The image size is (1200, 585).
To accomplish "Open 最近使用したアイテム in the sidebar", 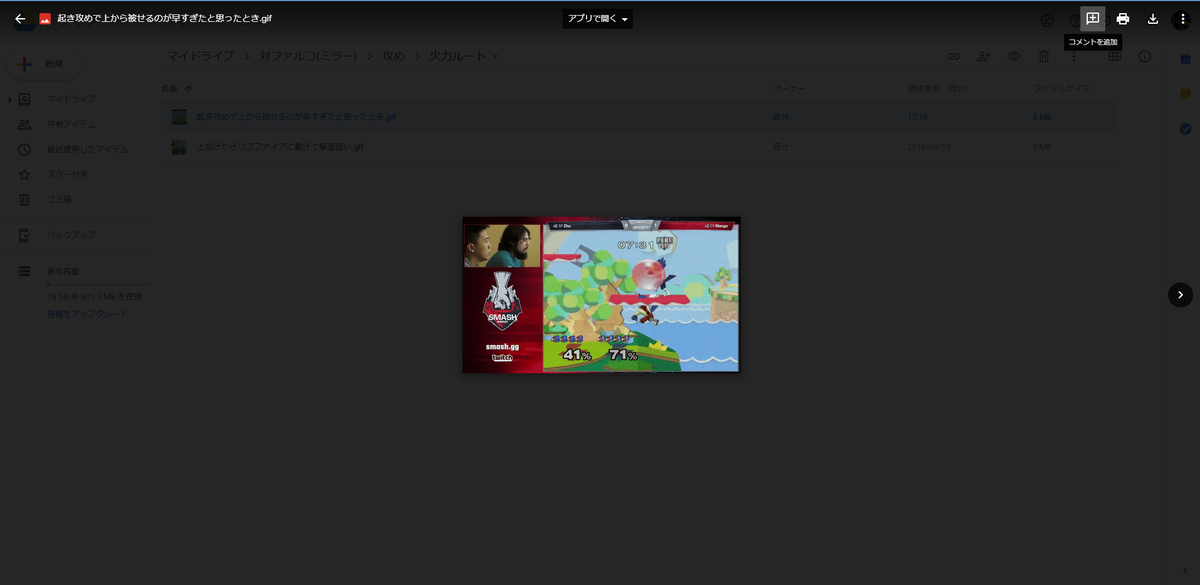I will coord(88,149).
